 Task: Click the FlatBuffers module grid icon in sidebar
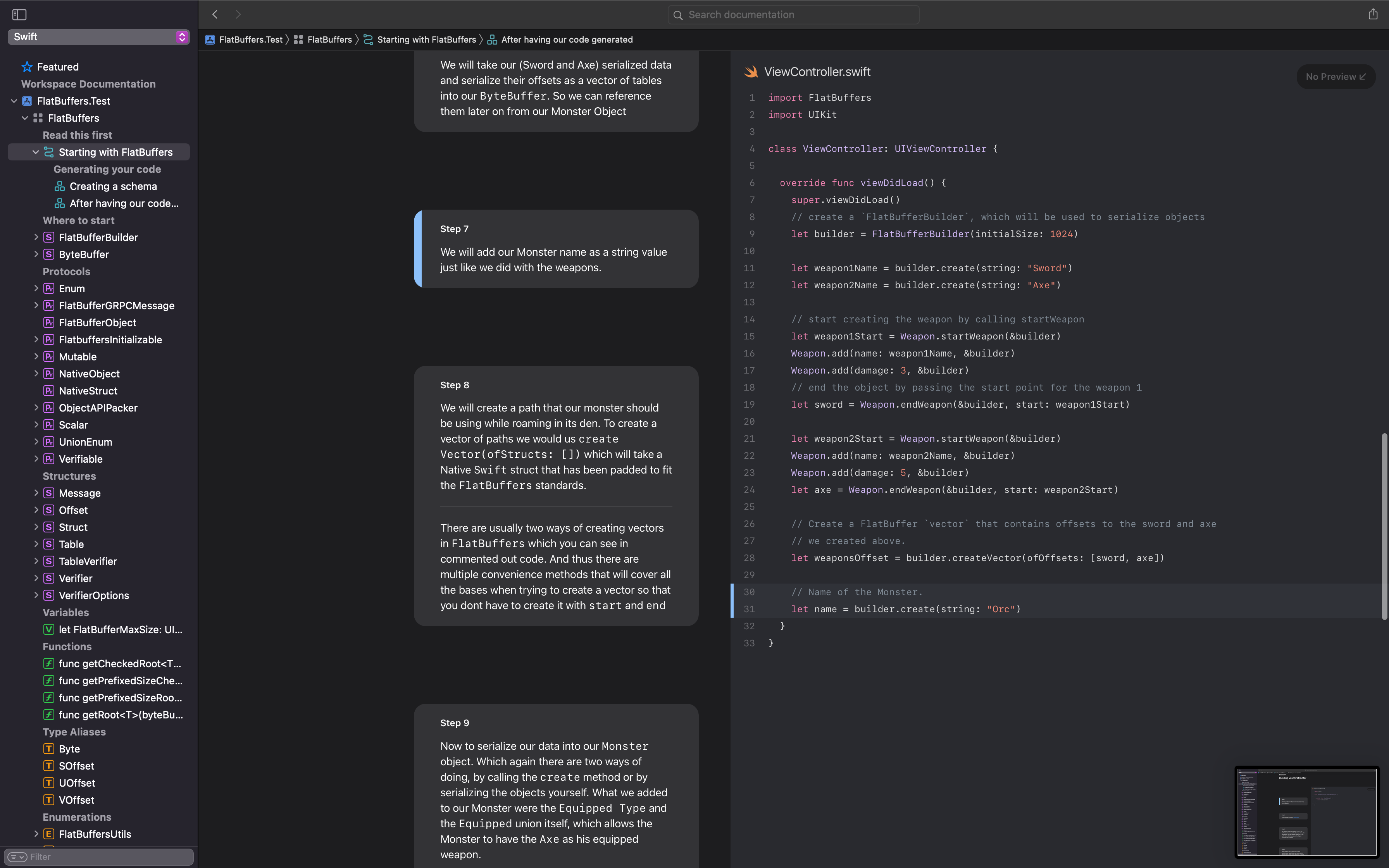[x=38, y=118]
